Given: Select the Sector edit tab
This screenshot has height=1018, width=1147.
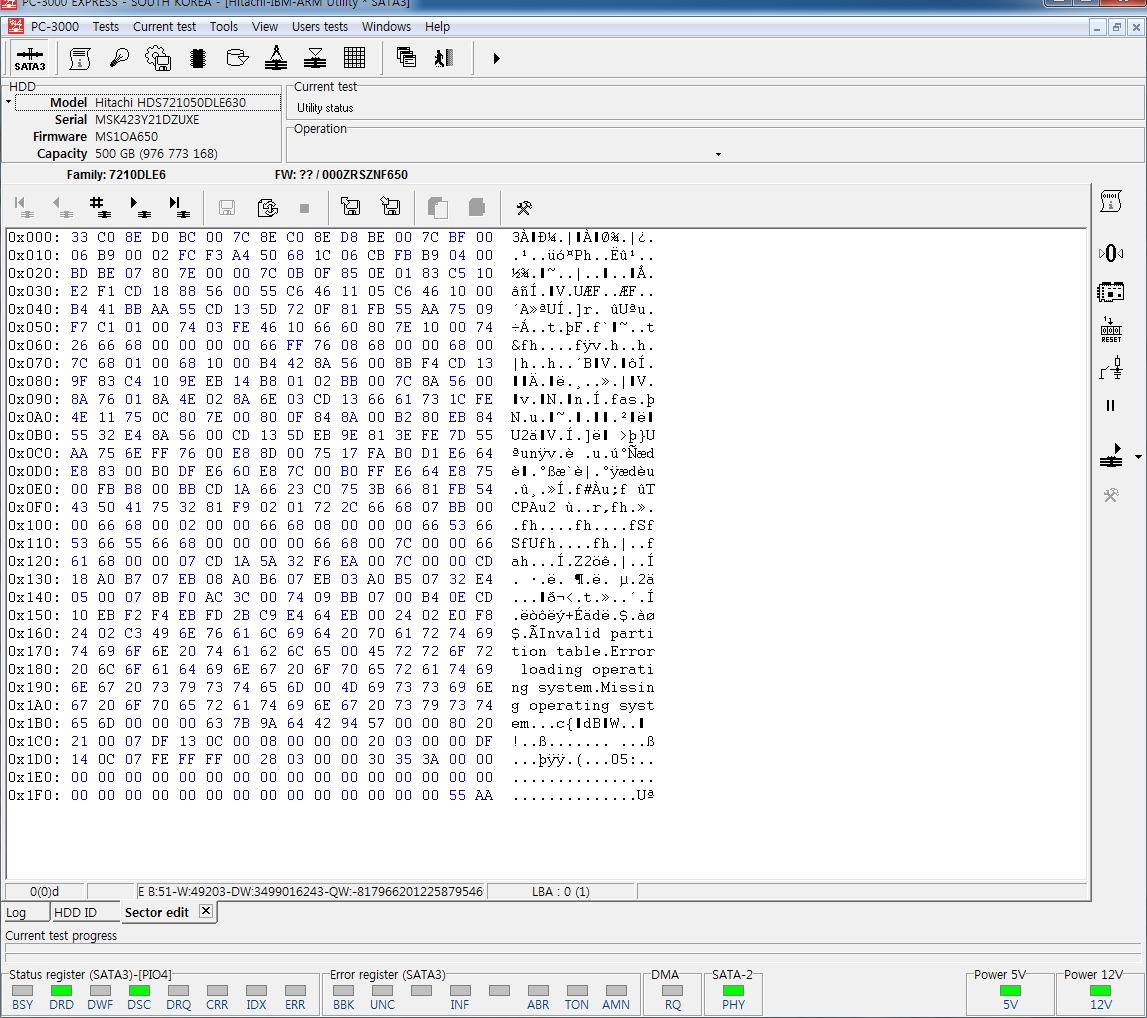Looking at the screenshot, I should (157, 913).
